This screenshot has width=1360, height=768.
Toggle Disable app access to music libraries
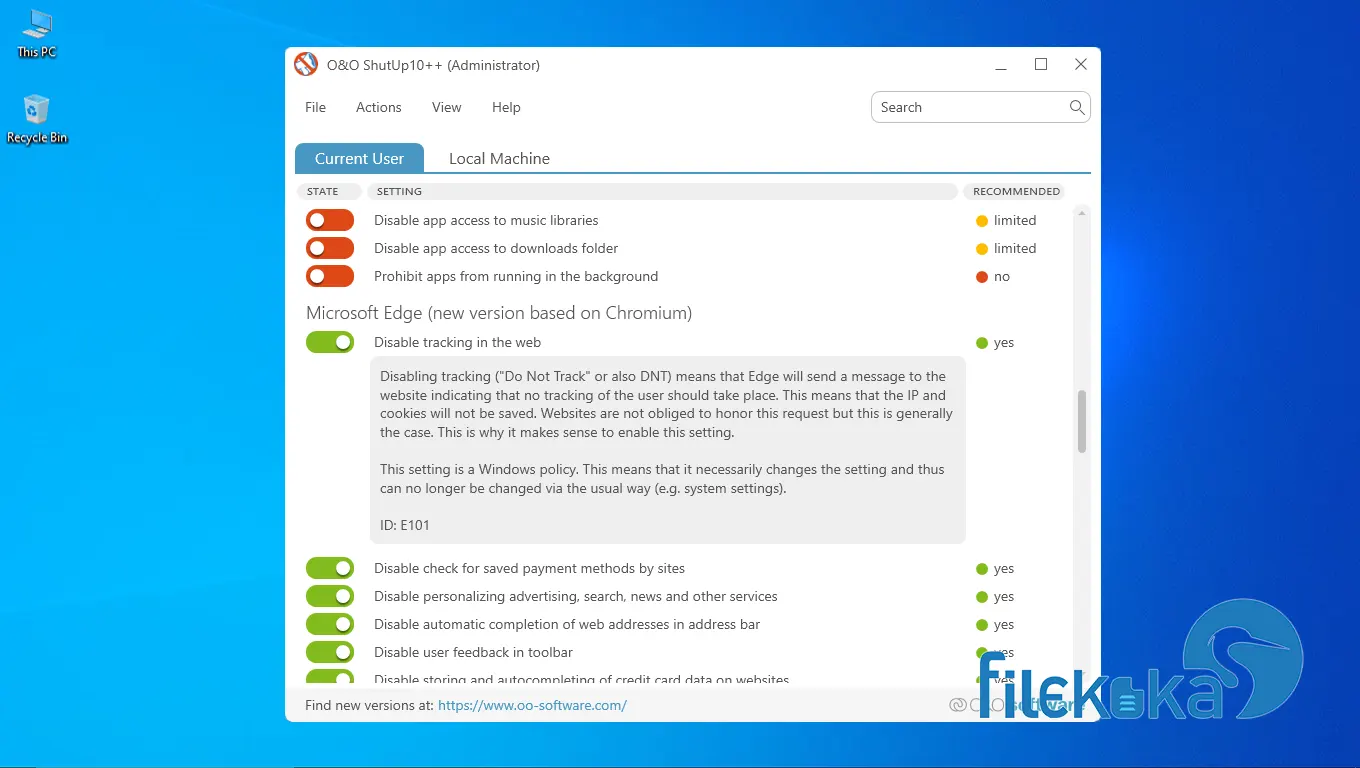click(330, 220)
